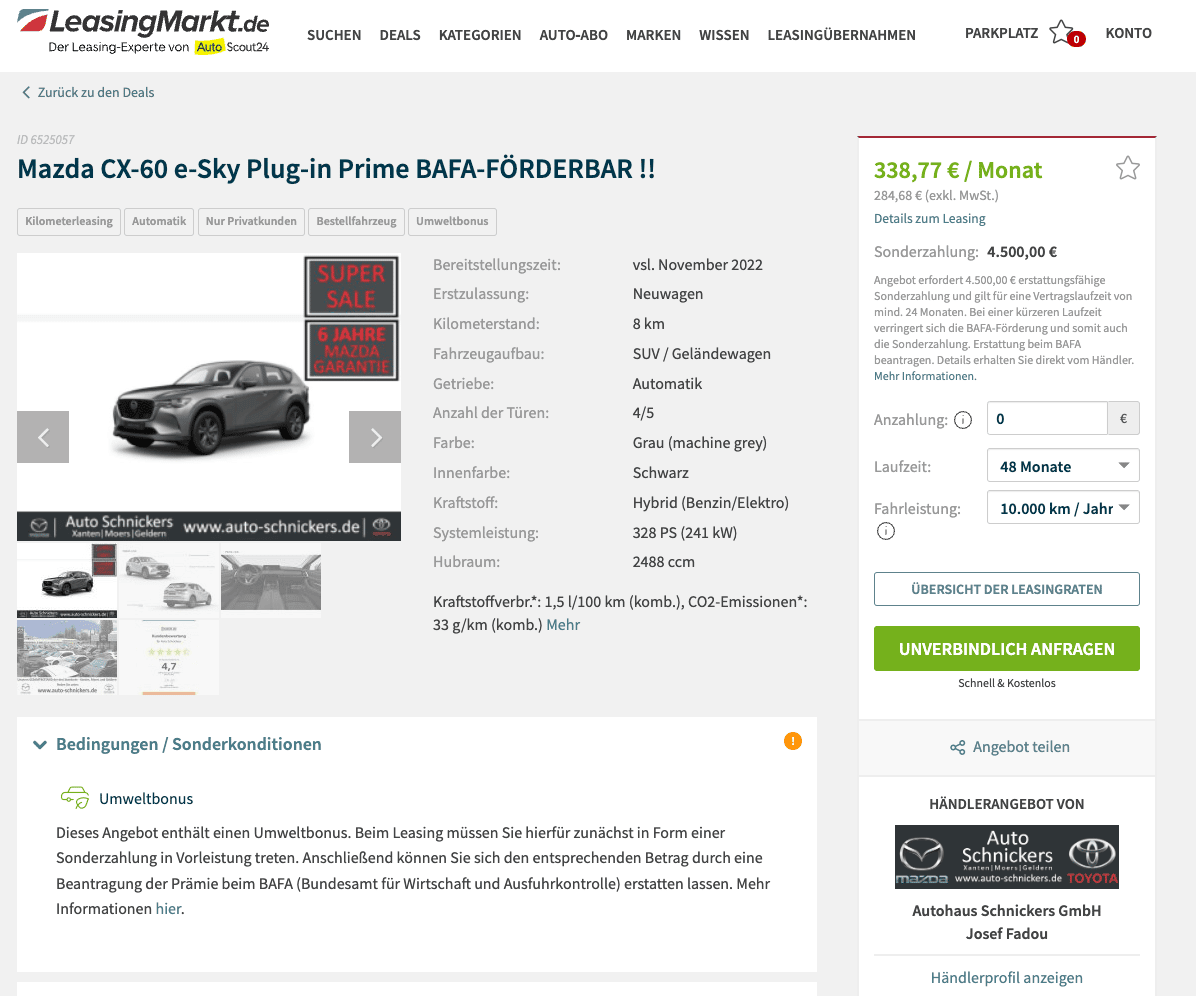
Task: Click the Fahrleistung info icon
Action: pos(886,532)
